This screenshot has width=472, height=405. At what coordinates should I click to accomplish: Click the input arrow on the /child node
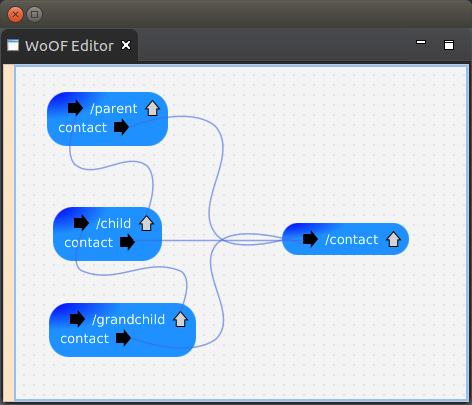81,223
